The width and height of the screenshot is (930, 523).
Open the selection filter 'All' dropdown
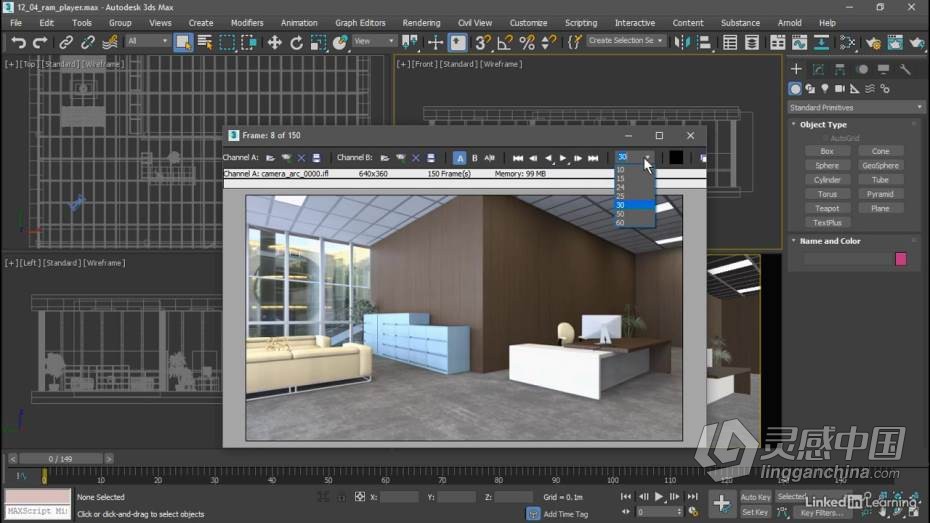tap(147, 41)
